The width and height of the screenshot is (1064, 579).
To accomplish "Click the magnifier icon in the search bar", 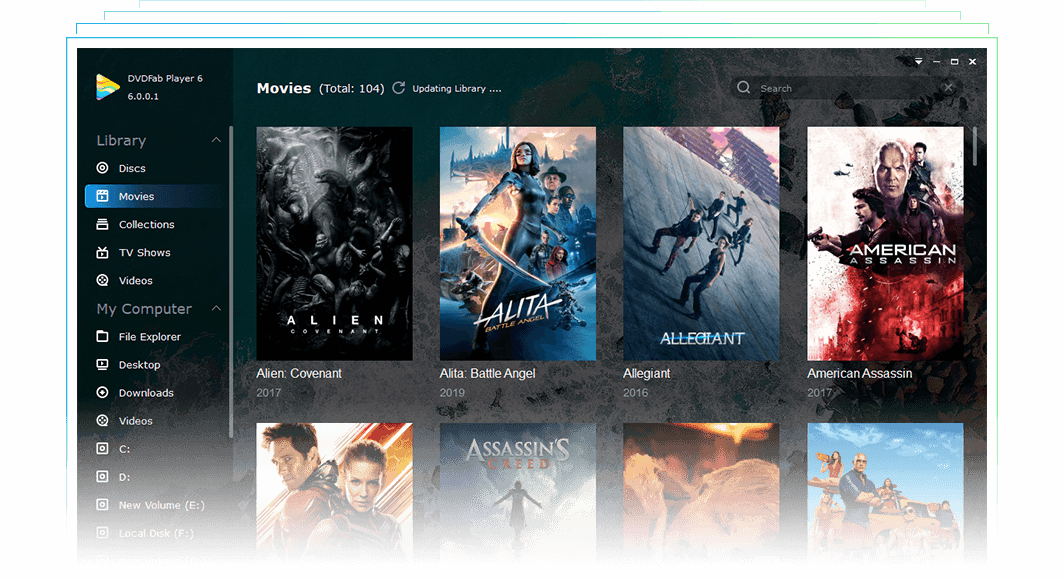I will pyautogui.click(x=744, y=87).
